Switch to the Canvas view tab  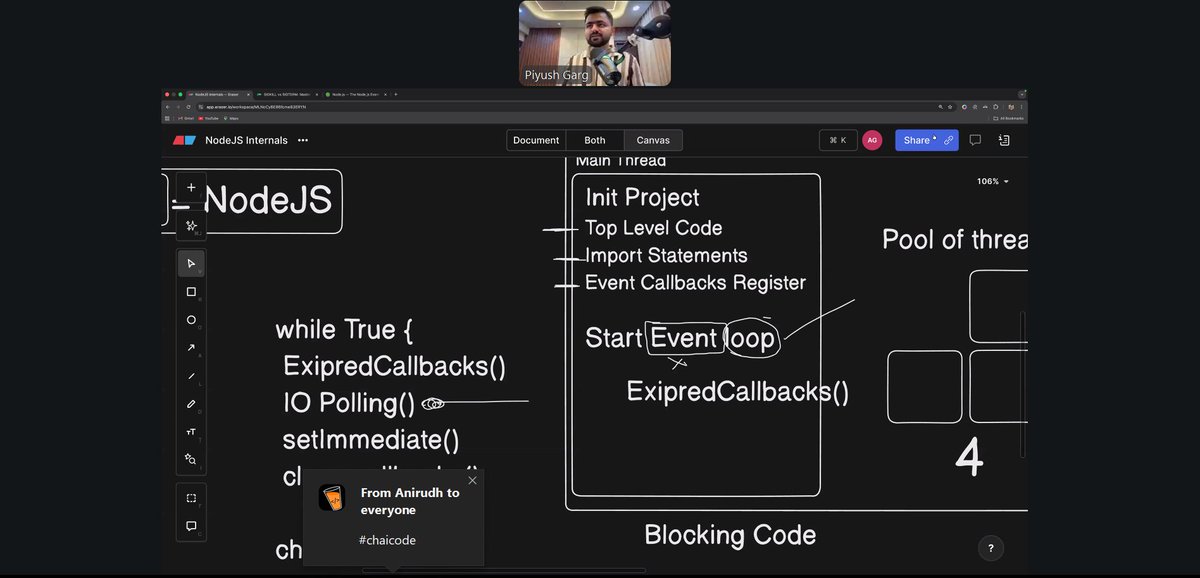tap(653, 140)
